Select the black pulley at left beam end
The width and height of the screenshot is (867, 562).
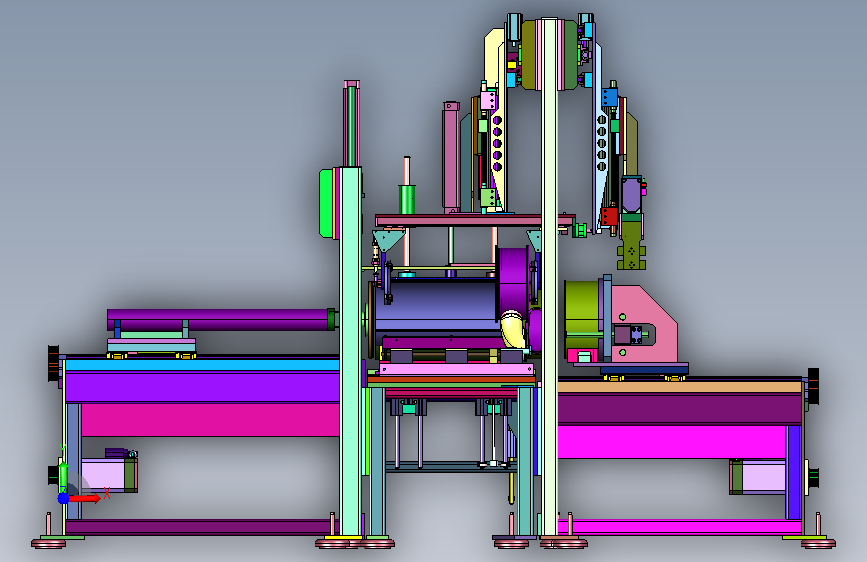(x=53, y=363)
